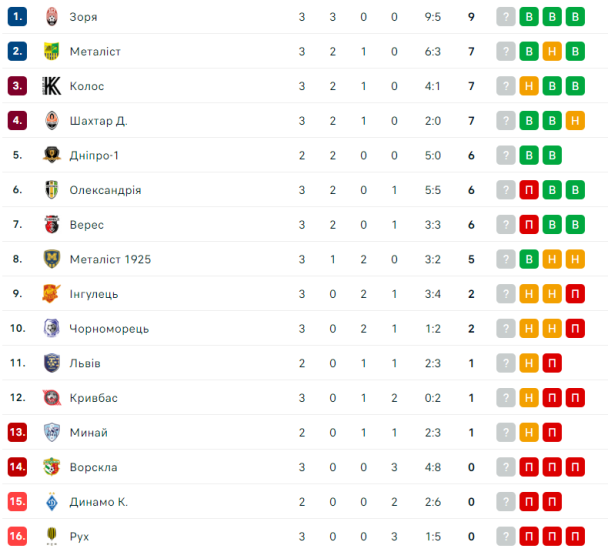Click the red П loss badge for Олександрія
The width and height of the screenshot is (608, 552).
click(x=529, y=190)
